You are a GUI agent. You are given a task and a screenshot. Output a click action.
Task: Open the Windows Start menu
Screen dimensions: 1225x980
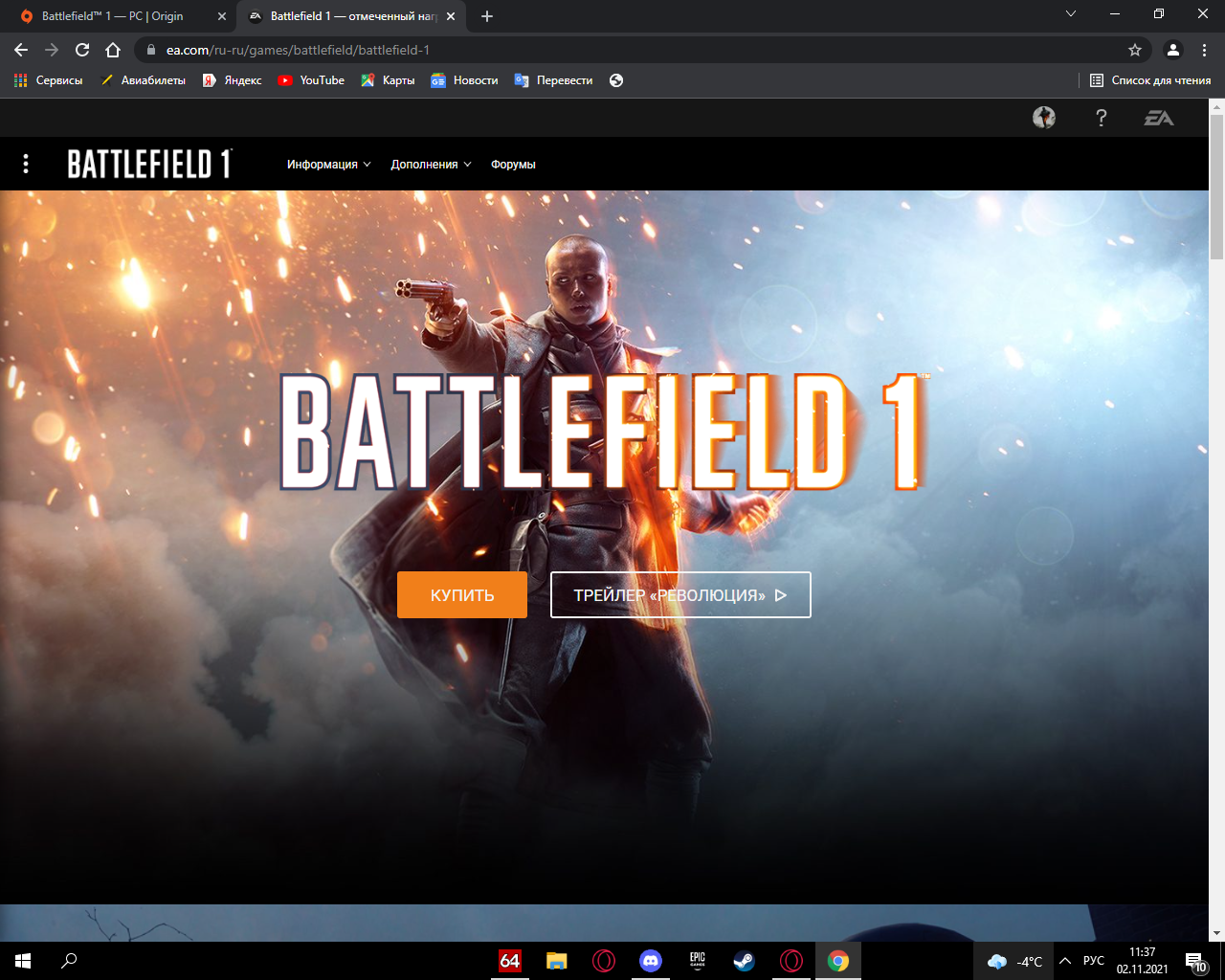[x=23, y=961]
